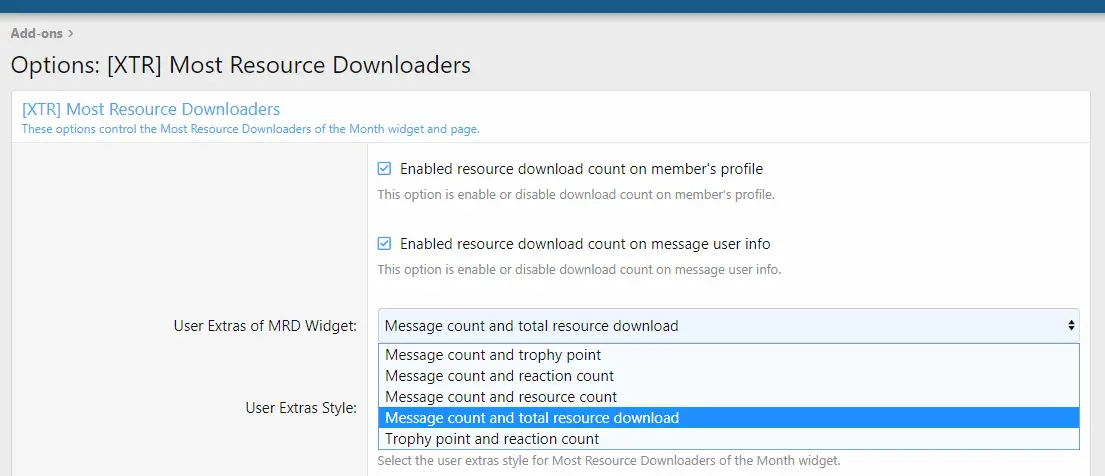Open the Add-ons breadcrumb link
Screen dimensions: 1105x476
[37, 33]
